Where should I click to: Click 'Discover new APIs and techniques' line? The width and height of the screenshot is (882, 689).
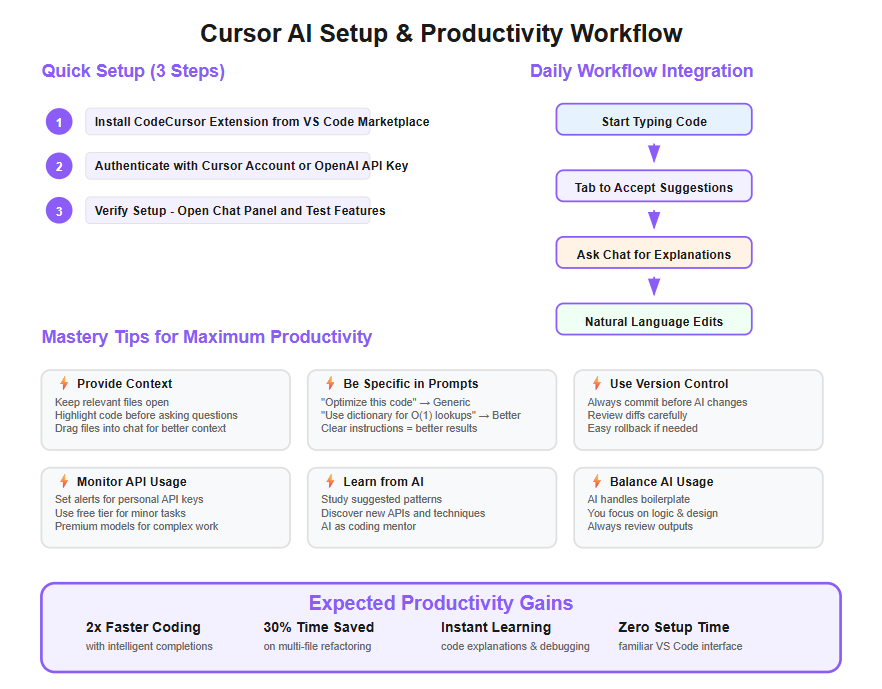click(403, 513)
